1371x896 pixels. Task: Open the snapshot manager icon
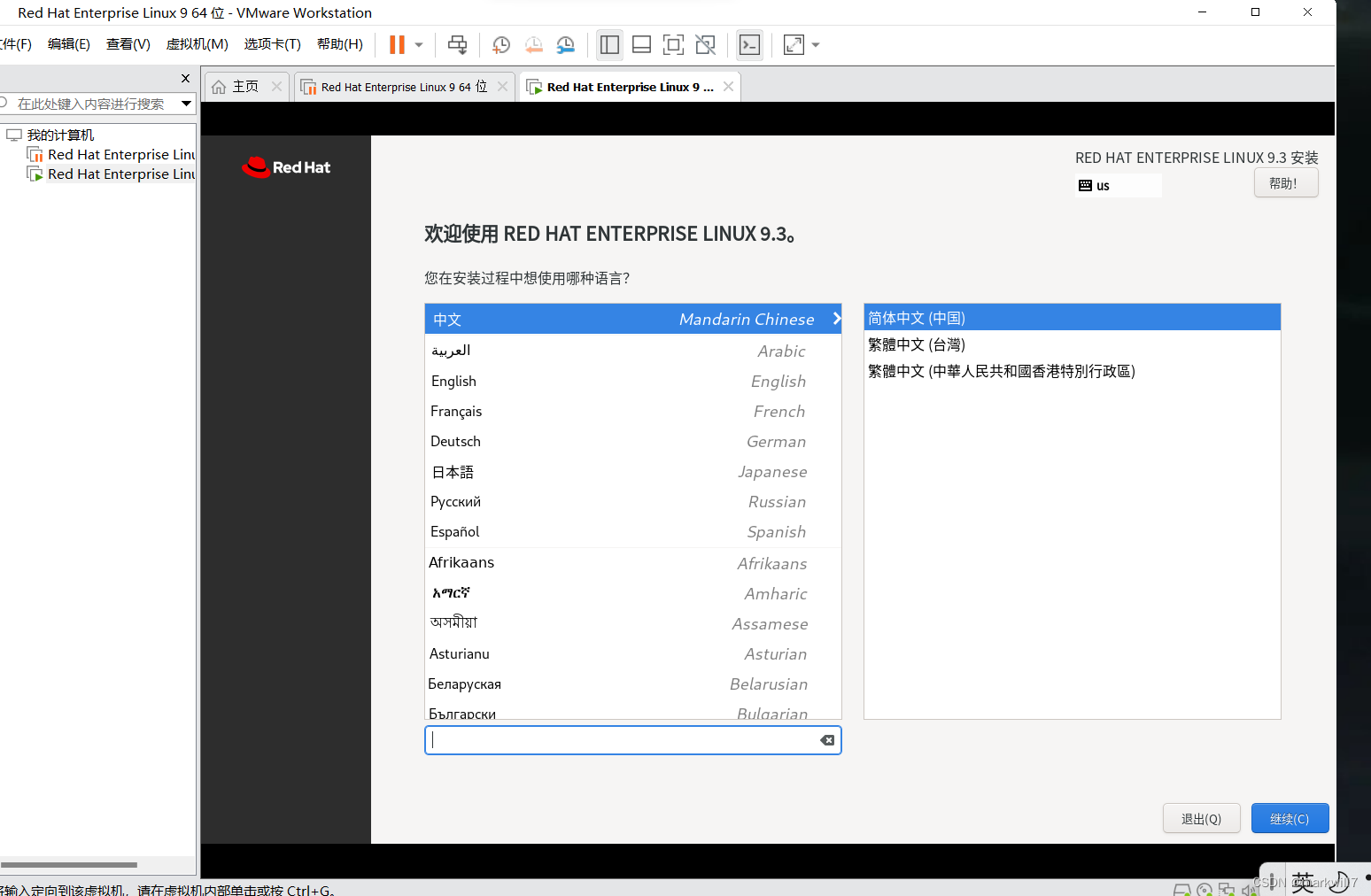tap(565, 44)
